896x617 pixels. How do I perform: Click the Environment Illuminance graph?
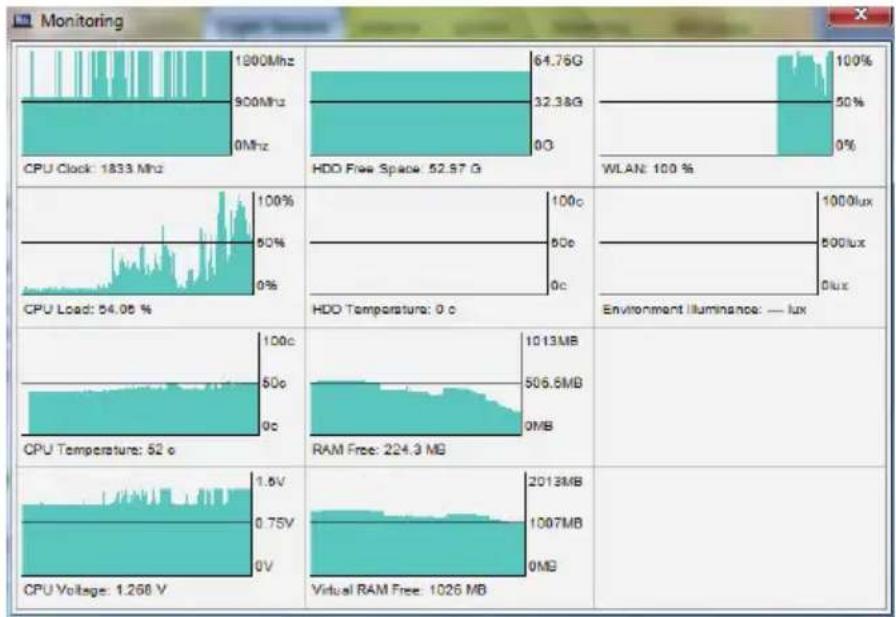pyautogui.click(x=709, y=243)
